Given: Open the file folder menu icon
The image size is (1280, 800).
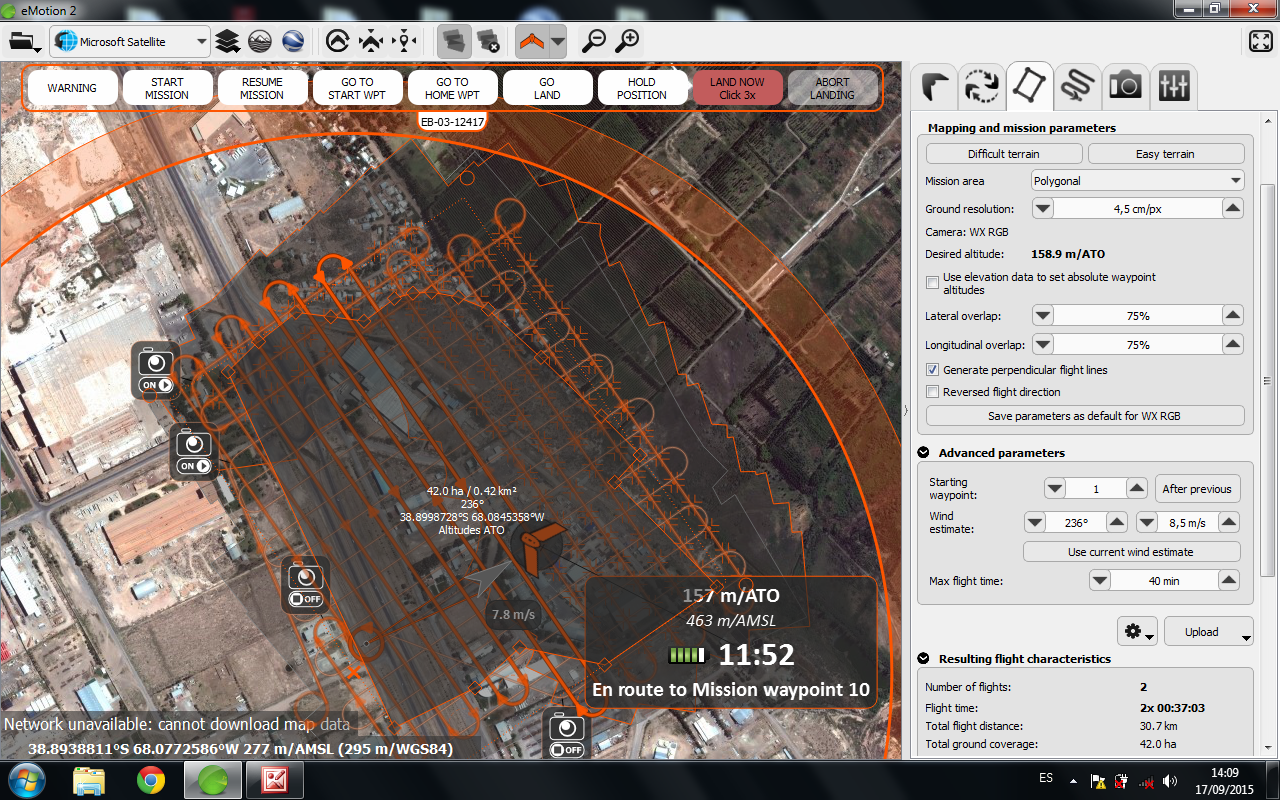Looking at the screenshot, I should pos(24,42).
